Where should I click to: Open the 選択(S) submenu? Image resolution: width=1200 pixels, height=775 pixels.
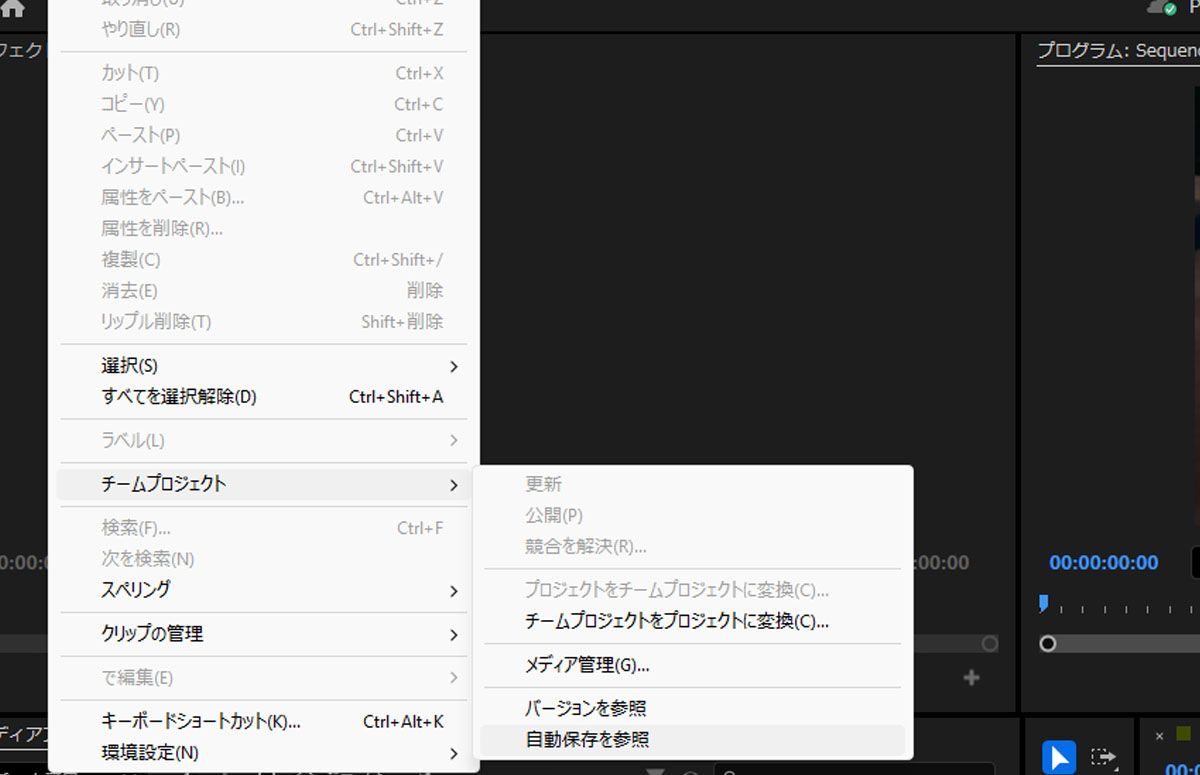[x=264, y=366]
